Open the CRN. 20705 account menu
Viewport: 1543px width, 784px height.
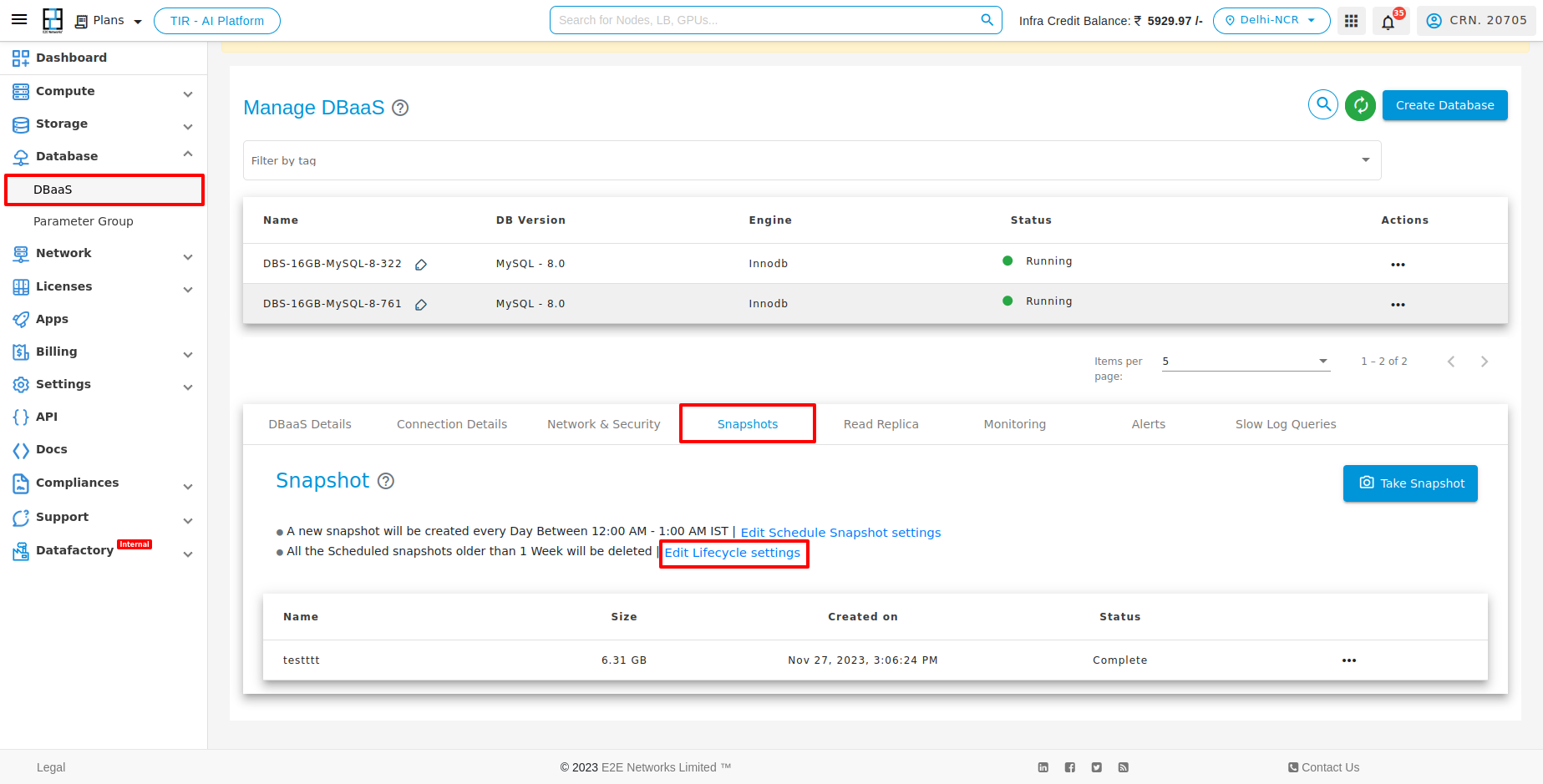pos(1476,21)
